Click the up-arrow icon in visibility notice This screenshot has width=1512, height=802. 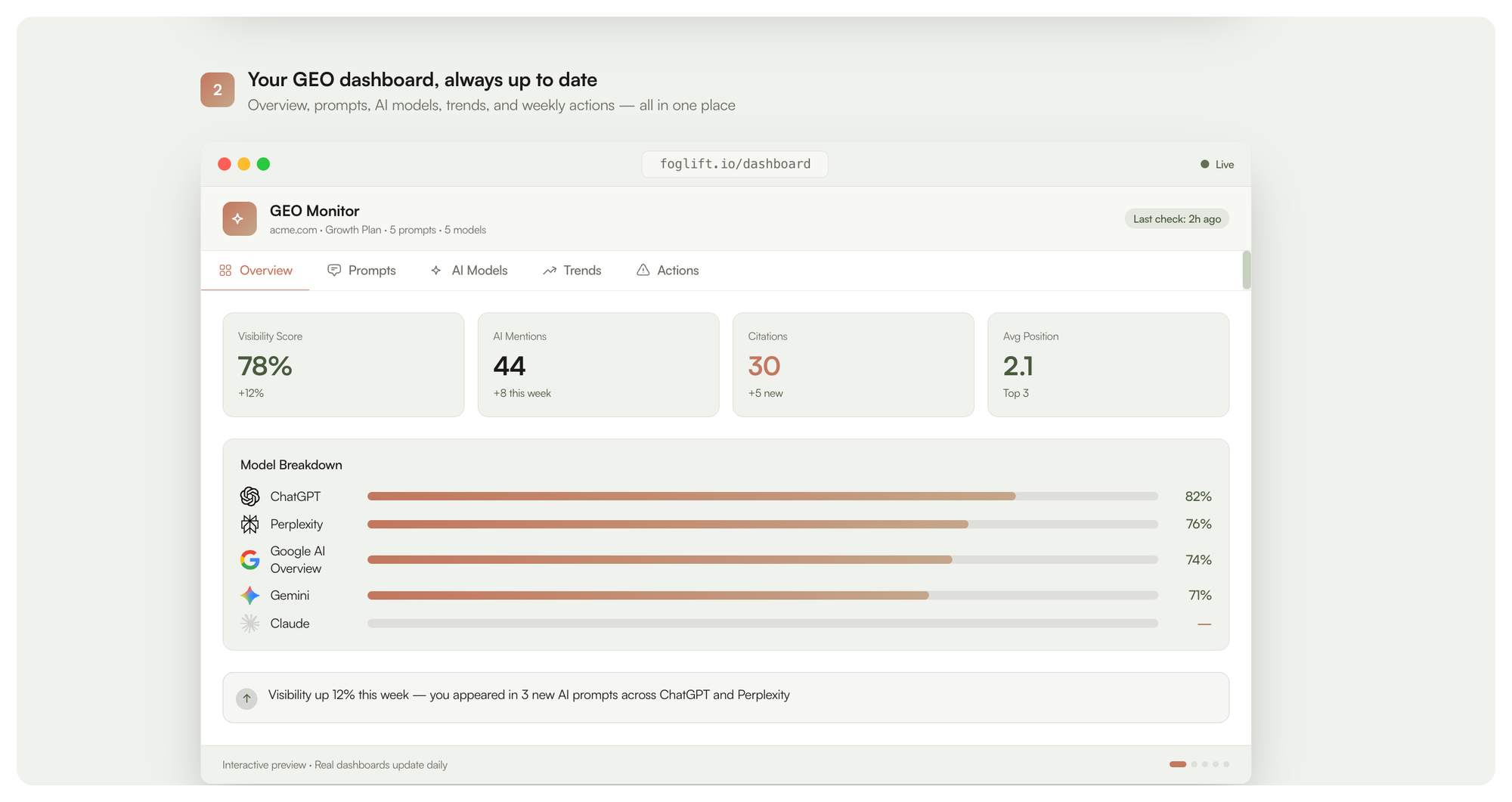246,698
